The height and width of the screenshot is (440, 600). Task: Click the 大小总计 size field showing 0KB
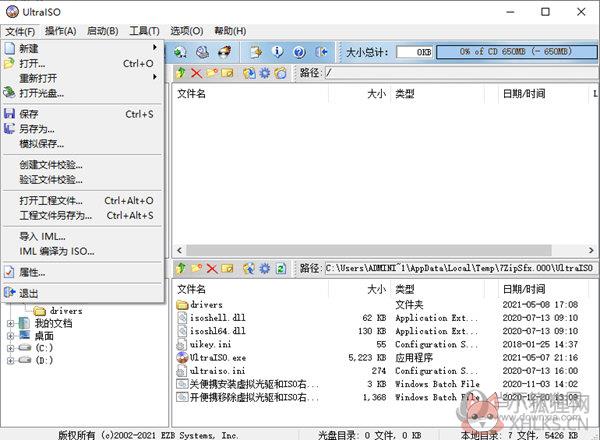[415, 52]
